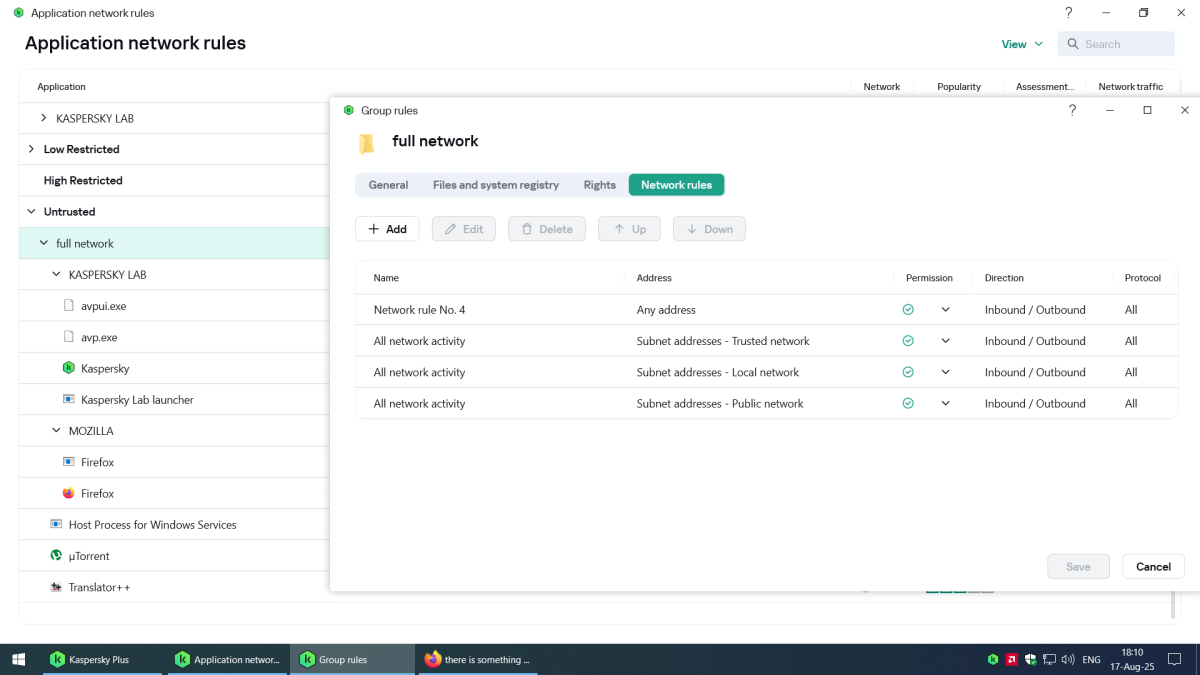
Task: Click the Popularity column header
Action: pyautogui.click(x=959, y=87)
